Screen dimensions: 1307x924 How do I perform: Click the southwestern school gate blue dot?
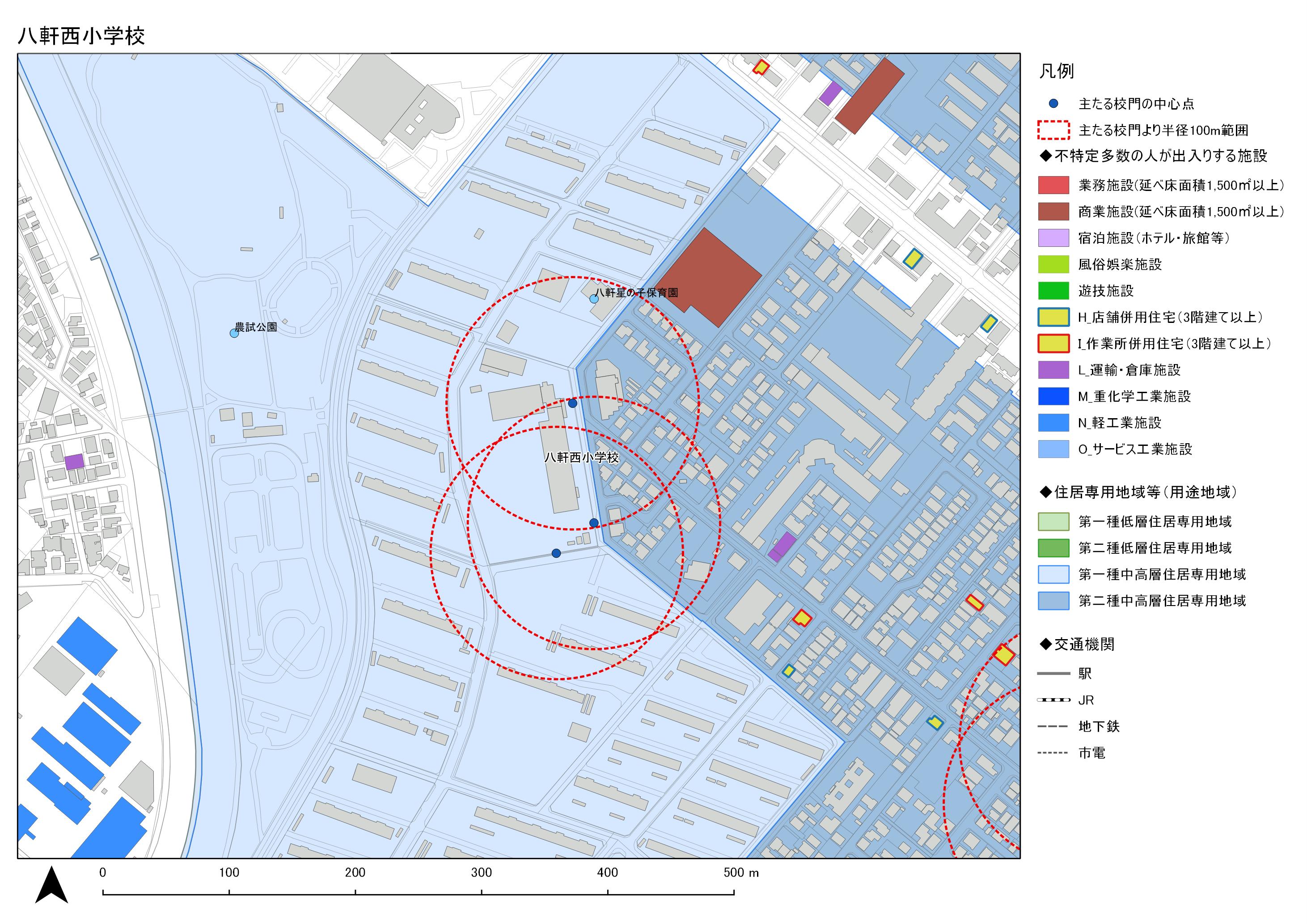[x=556, y=553]
